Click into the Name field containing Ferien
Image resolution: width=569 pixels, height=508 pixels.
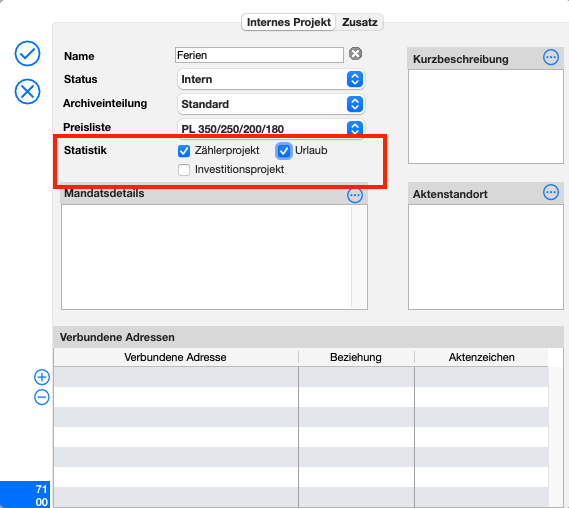(259, 55)
